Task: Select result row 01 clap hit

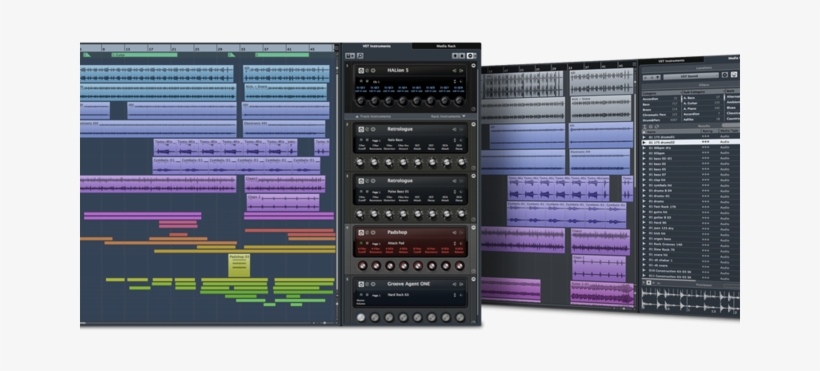Action: [690, 180]
